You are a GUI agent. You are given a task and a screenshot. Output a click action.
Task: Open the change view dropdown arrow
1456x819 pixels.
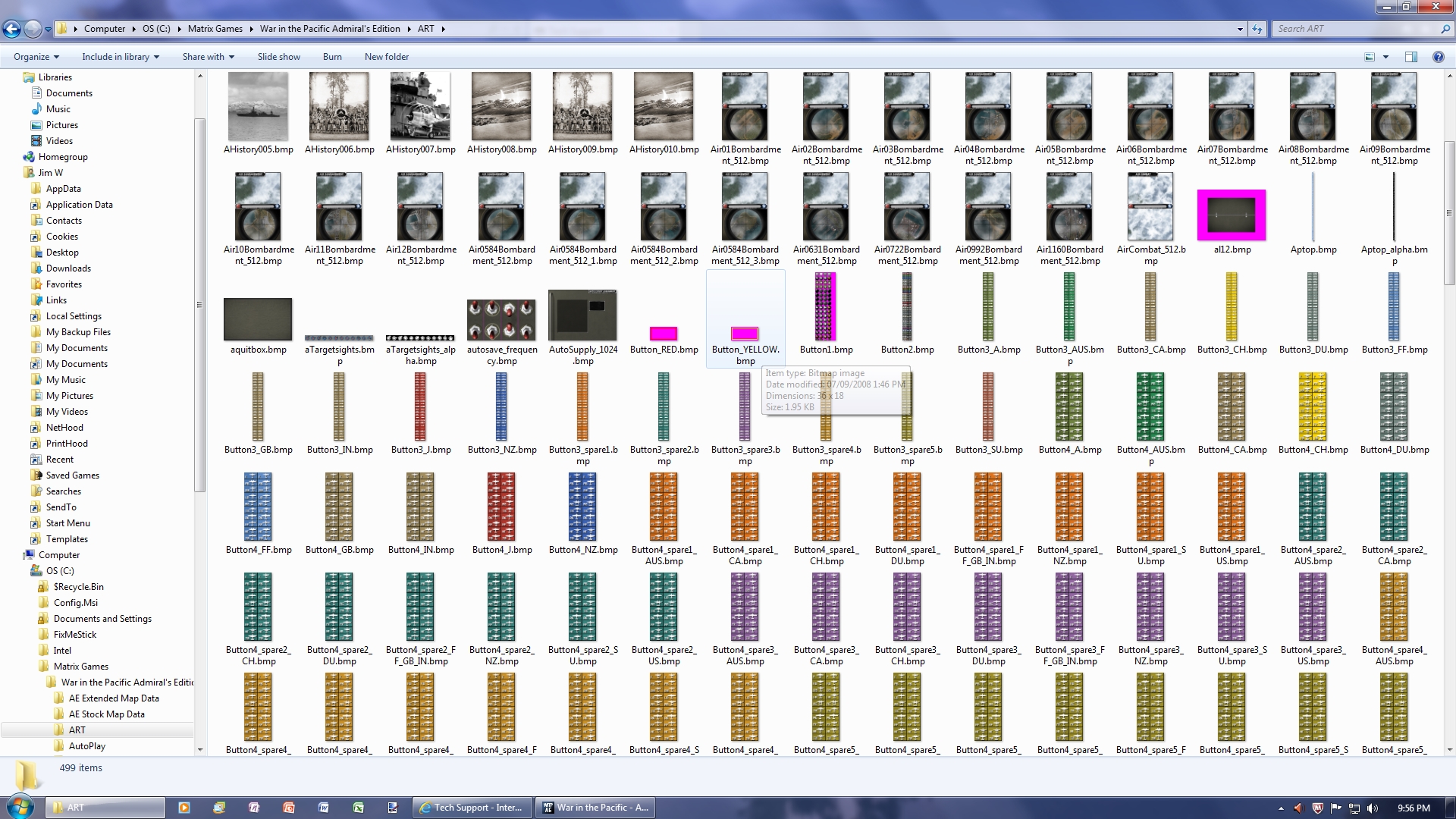[1385, 57]
